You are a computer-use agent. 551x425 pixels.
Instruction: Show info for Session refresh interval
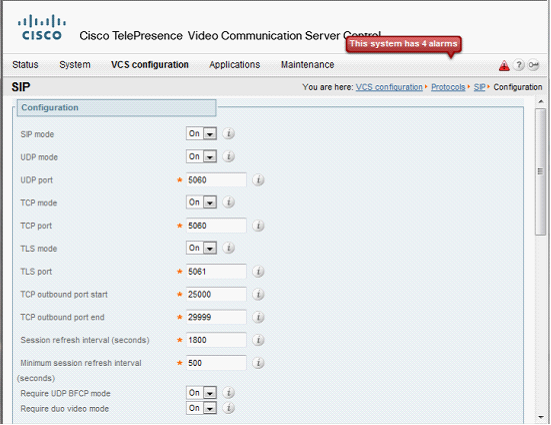click(x=258, y=340)
